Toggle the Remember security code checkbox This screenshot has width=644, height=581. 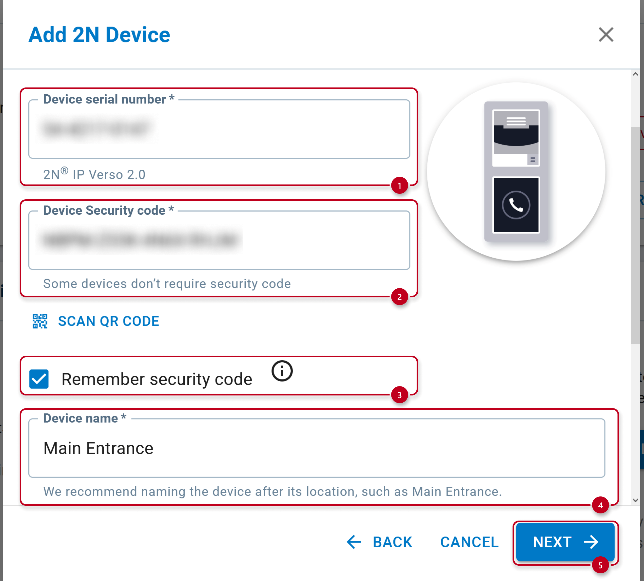(39, 379)
